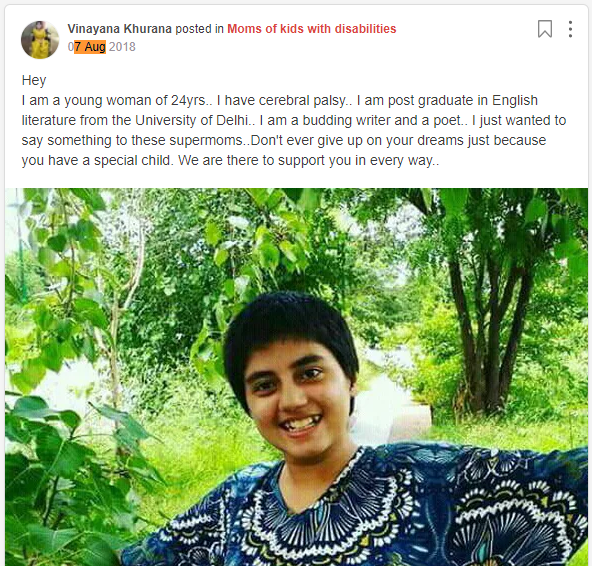Open the three-dot post options menu
This screenshot has width=592, height=566.
click(x=570, y=29)
